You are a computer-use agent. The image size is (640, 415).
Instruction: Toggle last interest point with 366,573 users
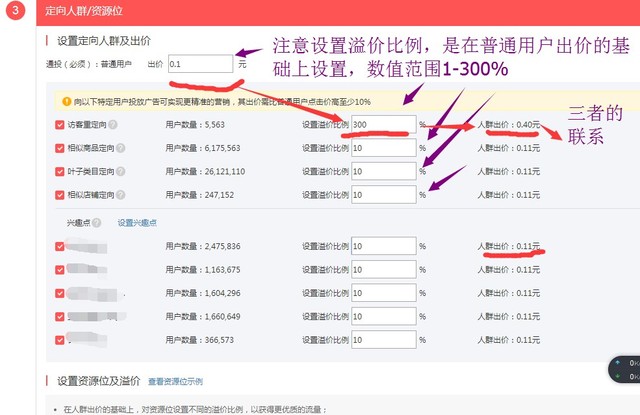(x=60, y=340)
